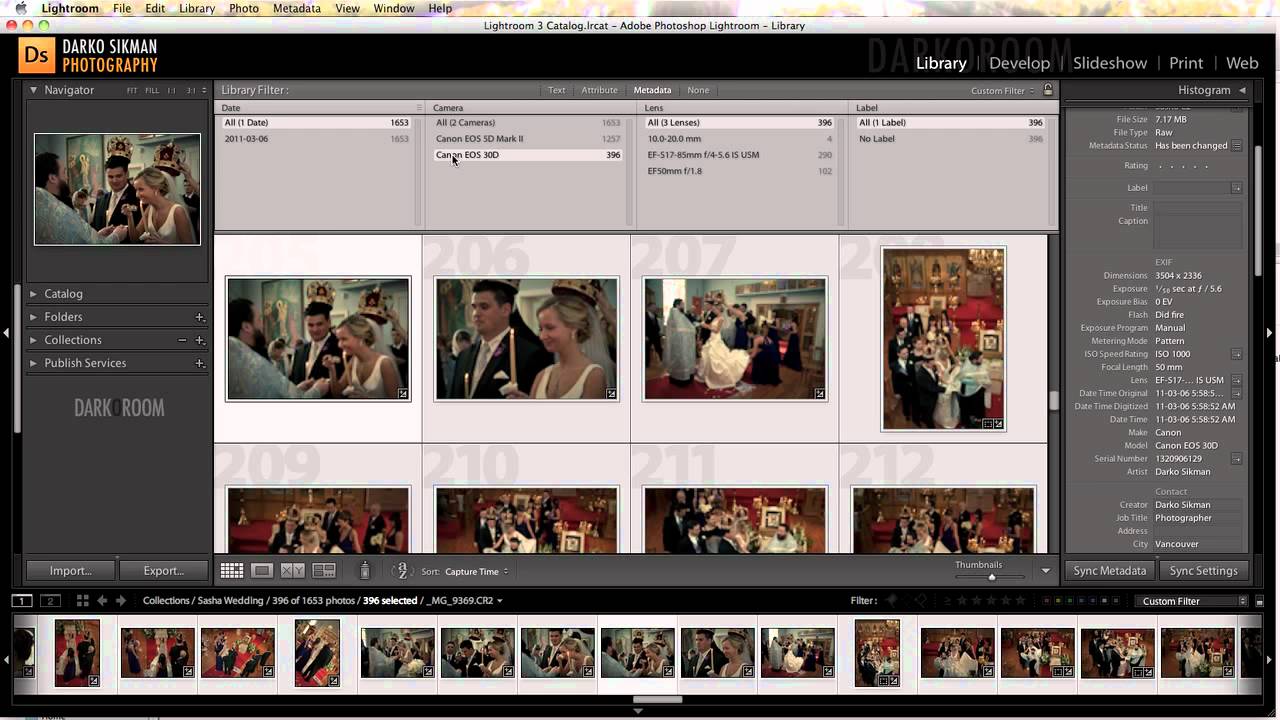The width and height of the screenshot is (1280, 720).
Task: Click Serial Number field arrow button
Action: pyautogui.click(x=1237, y=459)
